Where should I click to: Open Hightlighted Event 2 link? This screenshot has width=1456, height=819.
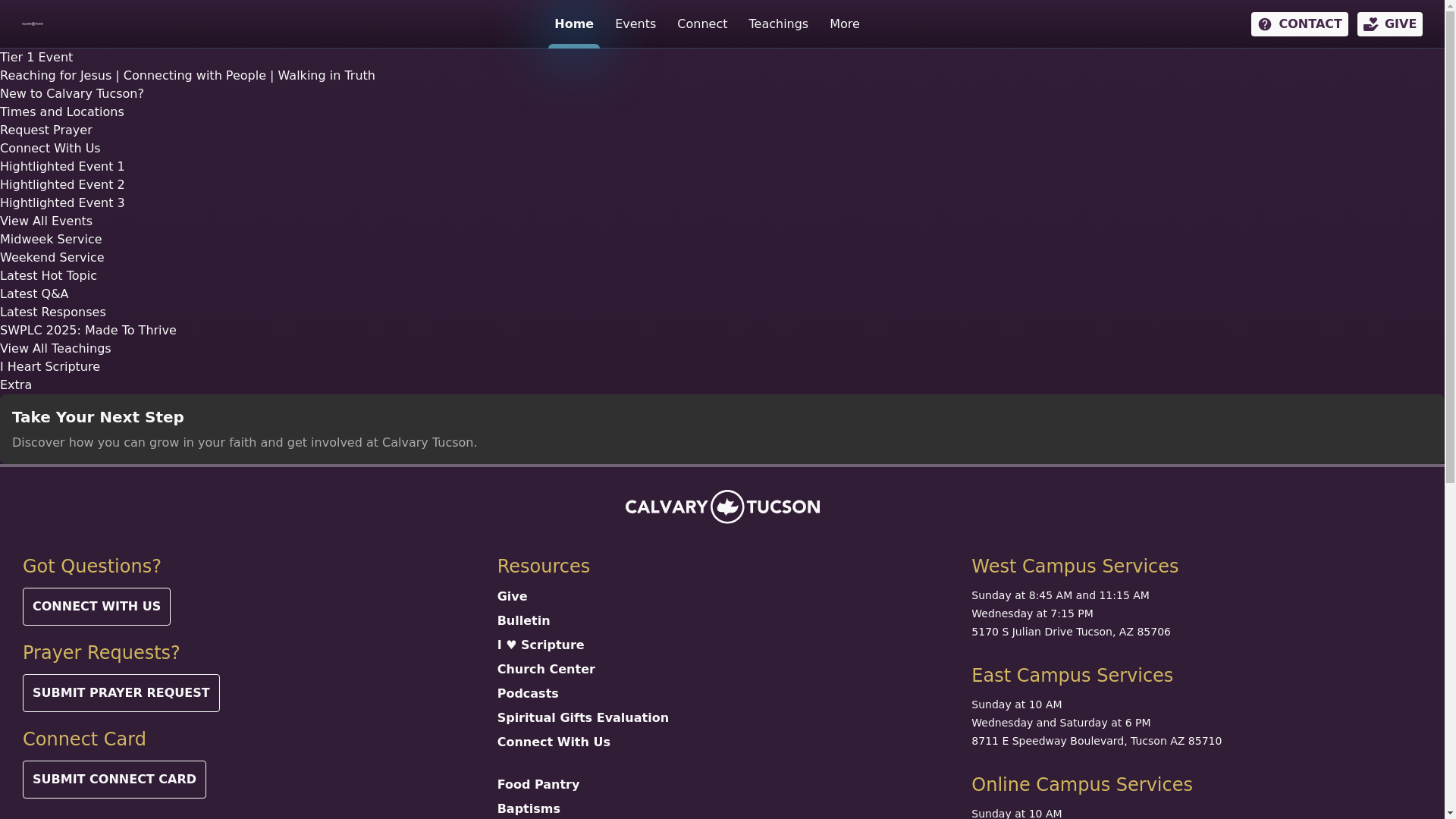click(x=62, y=185)
